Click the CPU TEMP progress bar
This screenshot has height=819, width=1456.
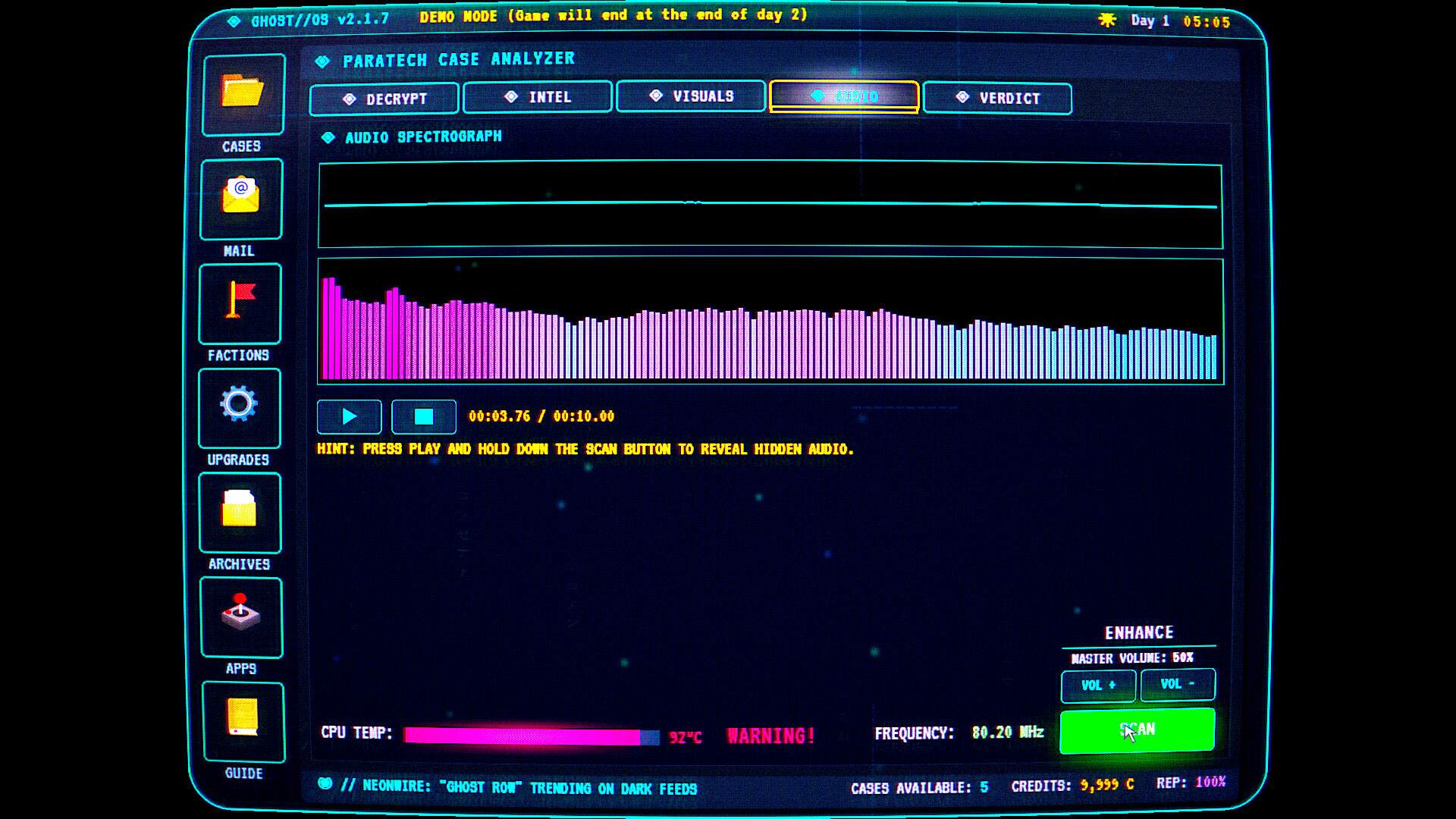tap(531, 735)
